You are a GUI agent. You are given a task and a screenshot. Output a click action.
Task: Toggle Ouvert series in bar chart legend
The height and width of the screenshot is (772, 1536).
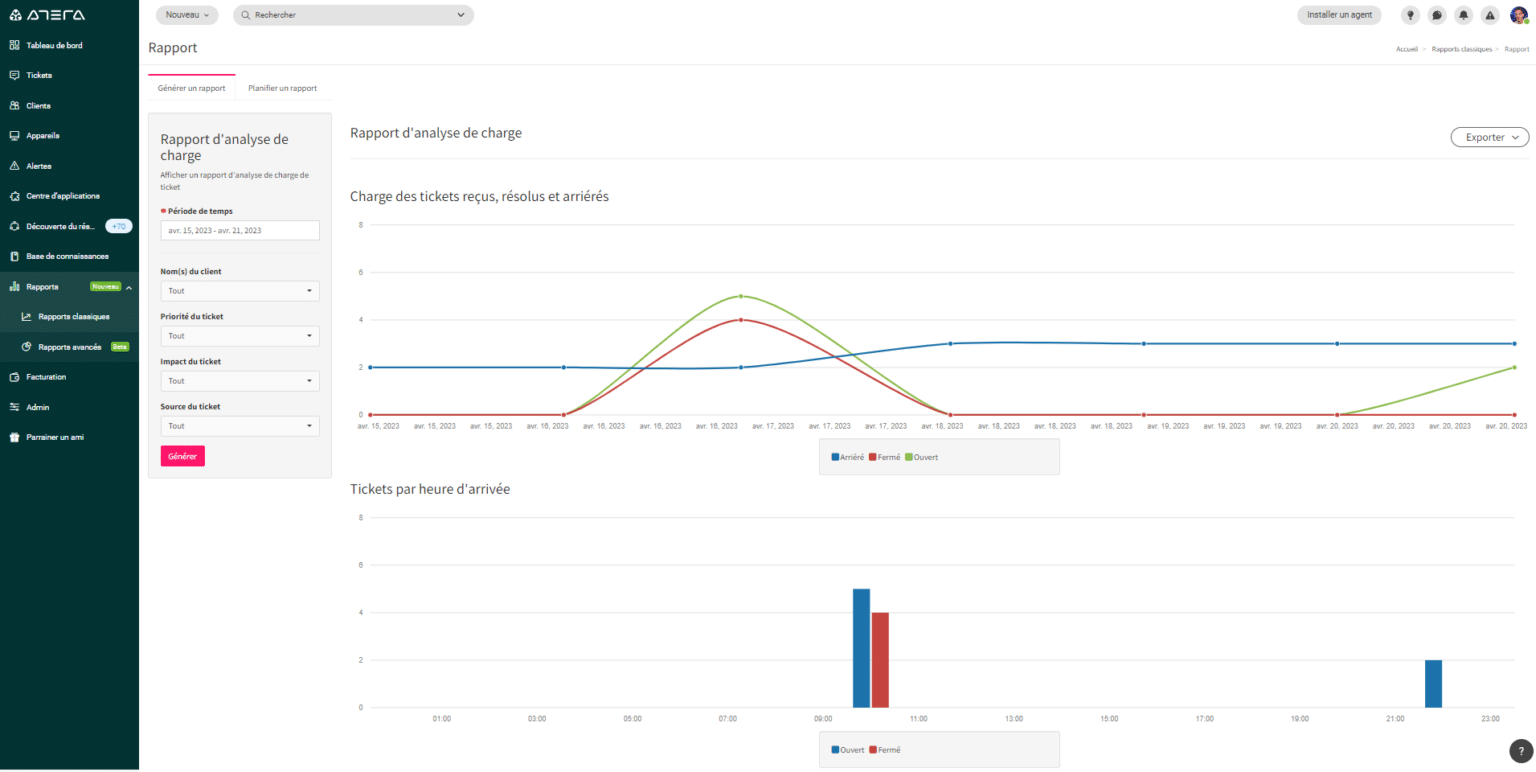click(848, 749)
